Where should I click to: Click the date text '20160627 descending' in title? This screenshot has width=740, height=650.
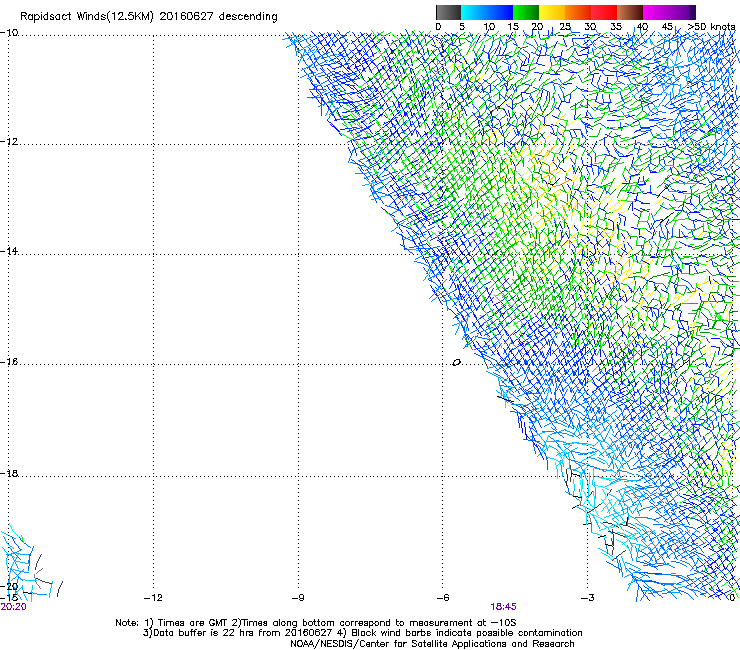(x=219, y=17)
